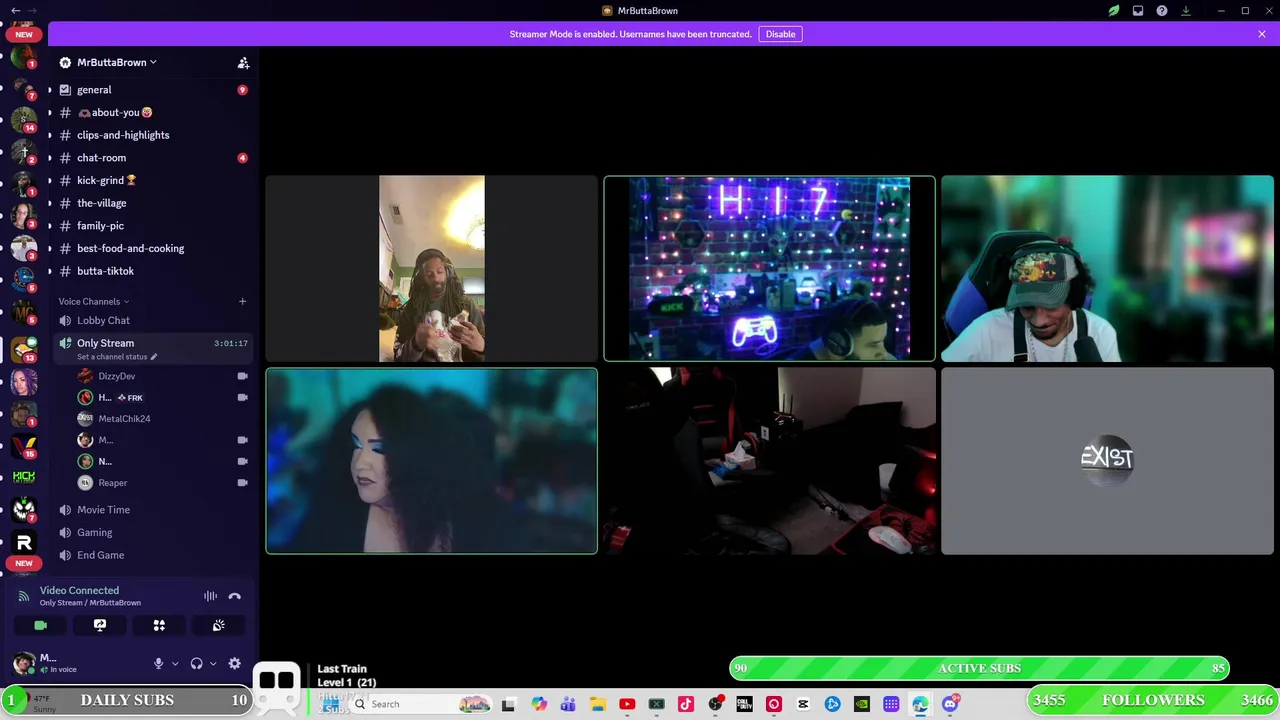Viewport: 1280px width, 720px height.
Task: Expand the kick-grind channel arrow
Action: (50, 180)
